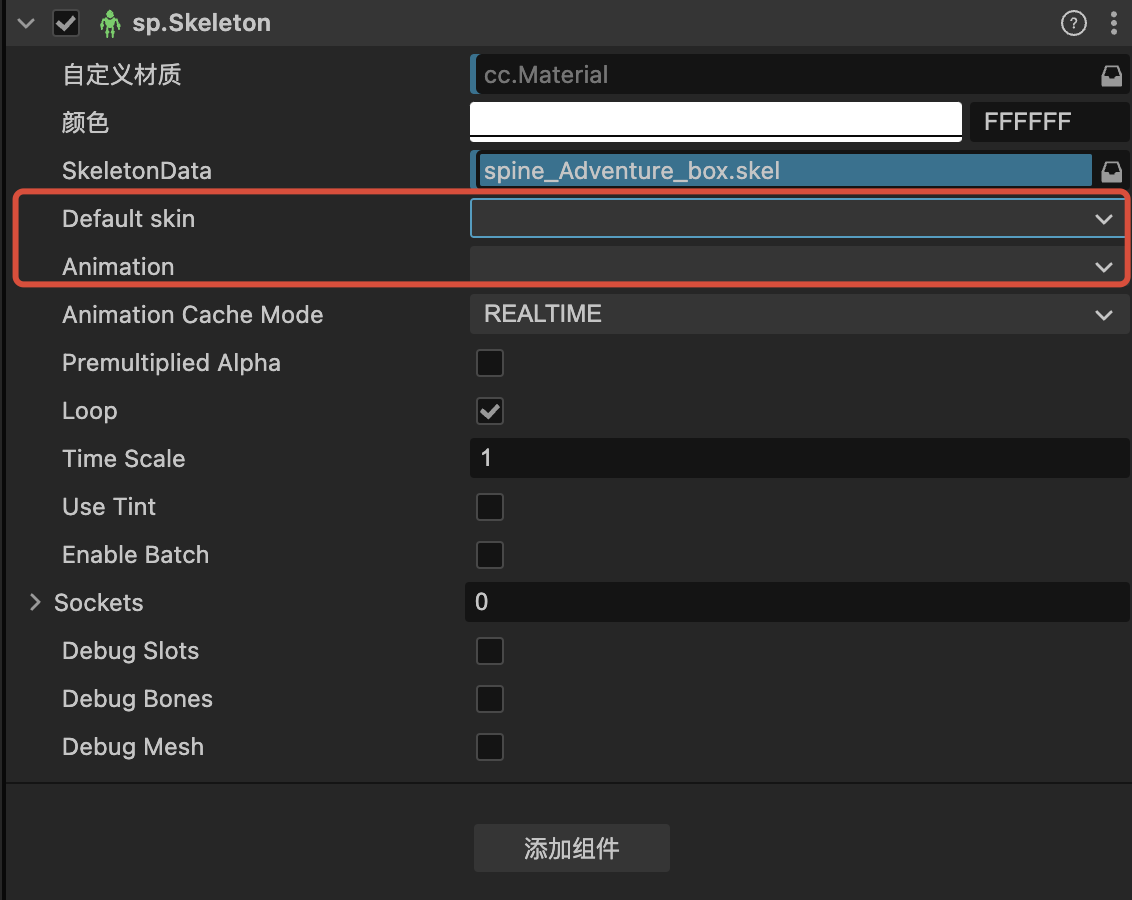
Task: Disable the sp.Skeleton component checkbox
Action: coord(67,23)
